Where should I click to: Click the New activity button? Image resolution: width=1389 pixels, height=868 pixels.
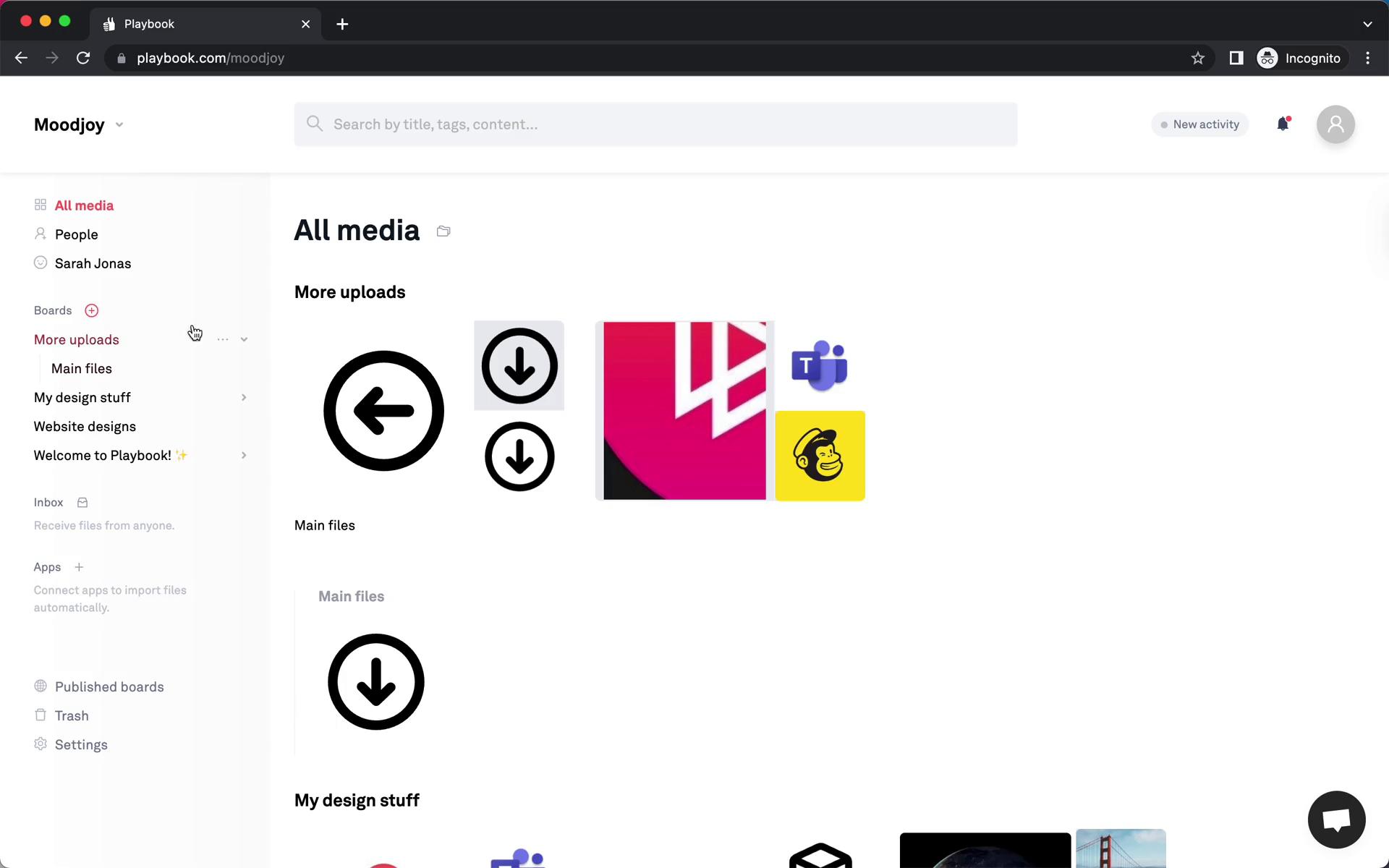pyautogui.click(x=1198, y=123)
